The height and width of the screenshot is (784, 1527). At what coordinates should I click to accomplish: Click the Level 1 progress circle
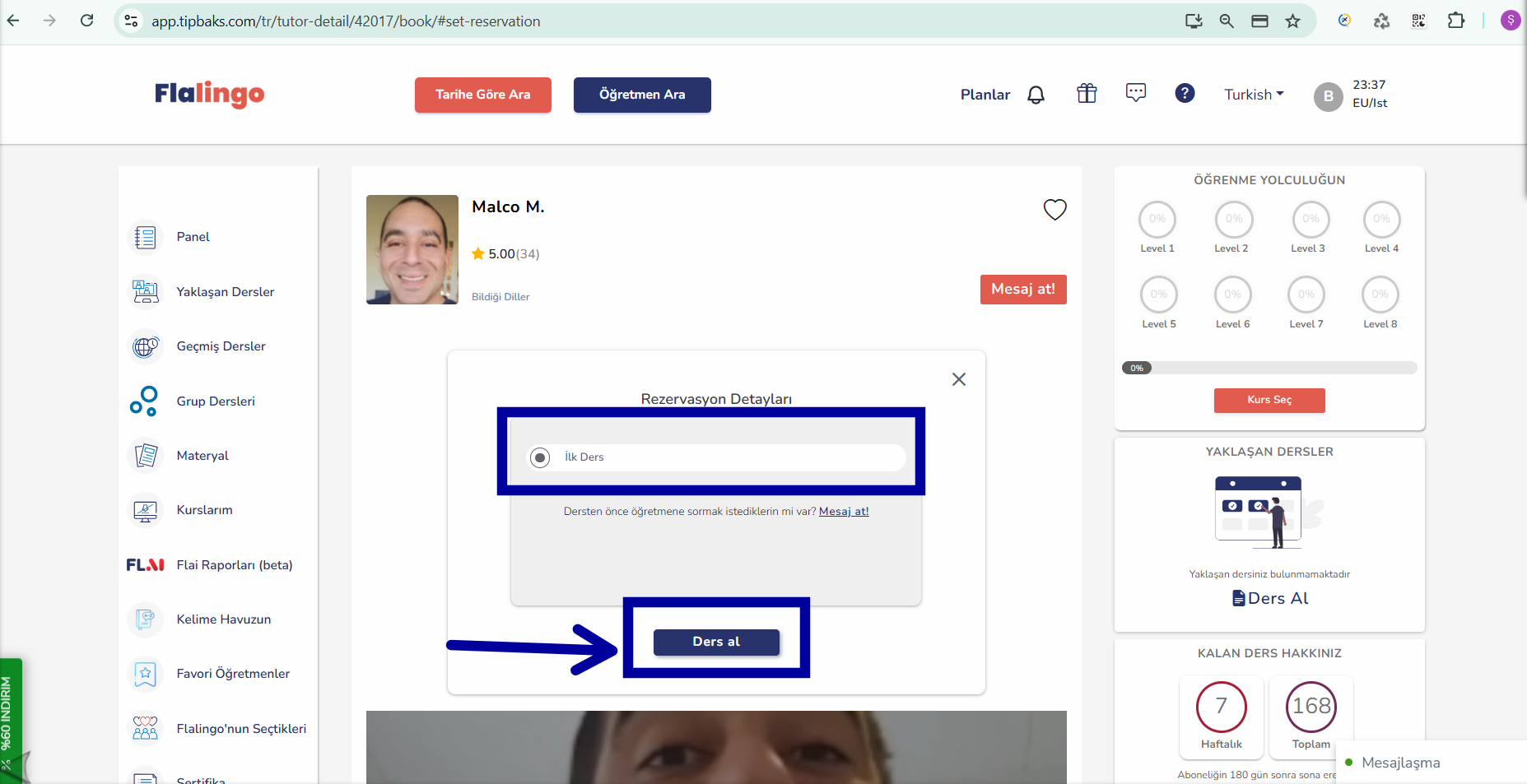[x=1157, y=219]
